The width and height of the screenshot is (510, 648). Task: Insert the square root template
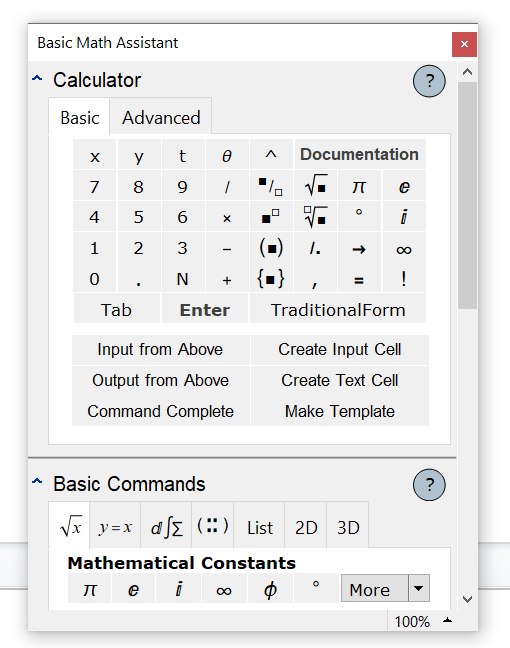(316, 186)
